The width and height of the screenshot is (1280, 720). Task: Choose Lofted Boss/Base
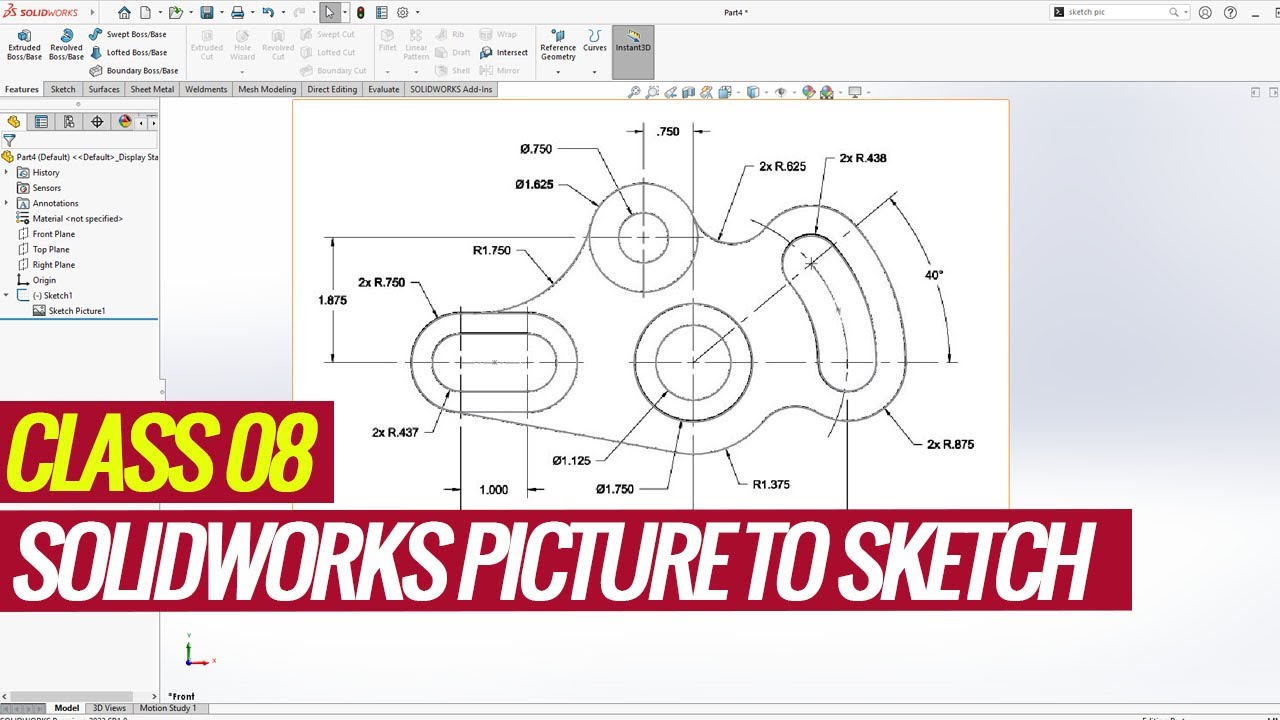coord(128,52)
